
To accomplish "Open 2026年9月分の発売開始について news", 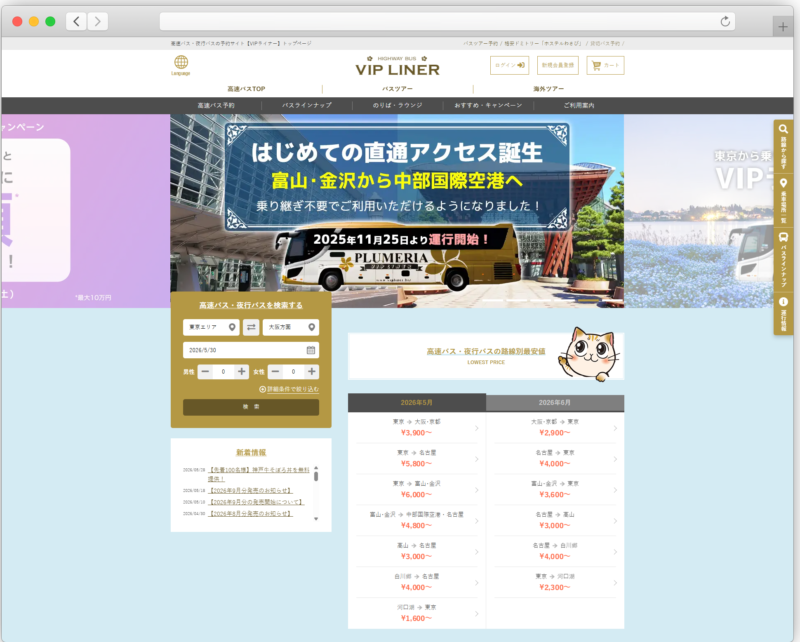I will coord(257,502).
